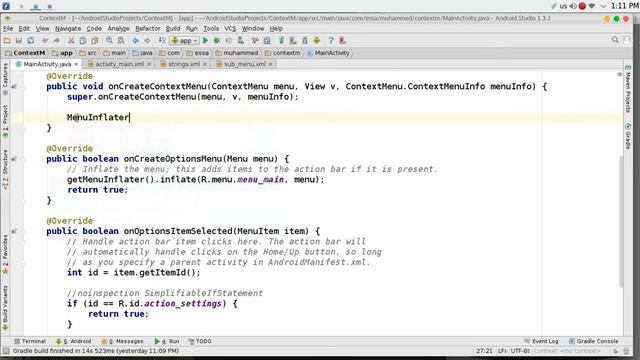Switch to the strings.xml tab
Screen dimensions: 640x360
184,64
